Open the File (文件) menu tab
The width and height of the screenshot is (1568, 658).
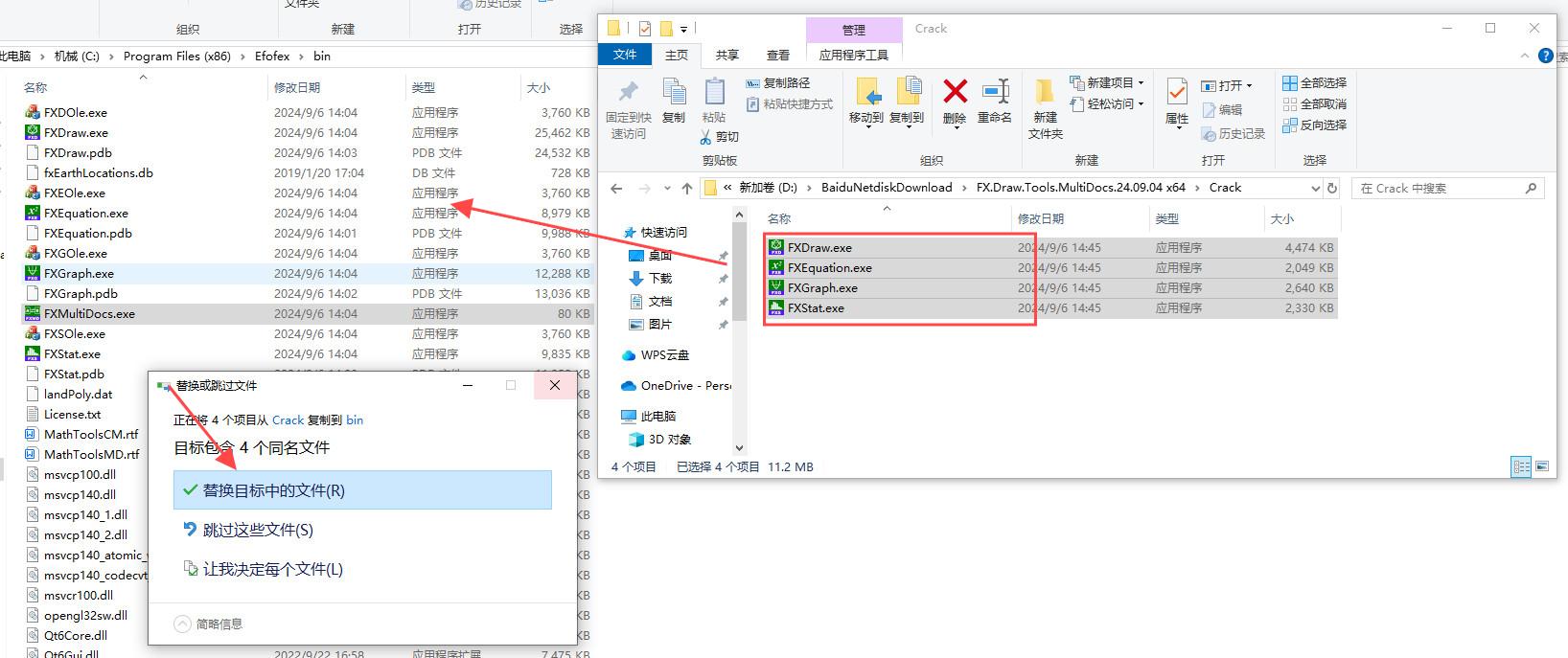[625, 56]
